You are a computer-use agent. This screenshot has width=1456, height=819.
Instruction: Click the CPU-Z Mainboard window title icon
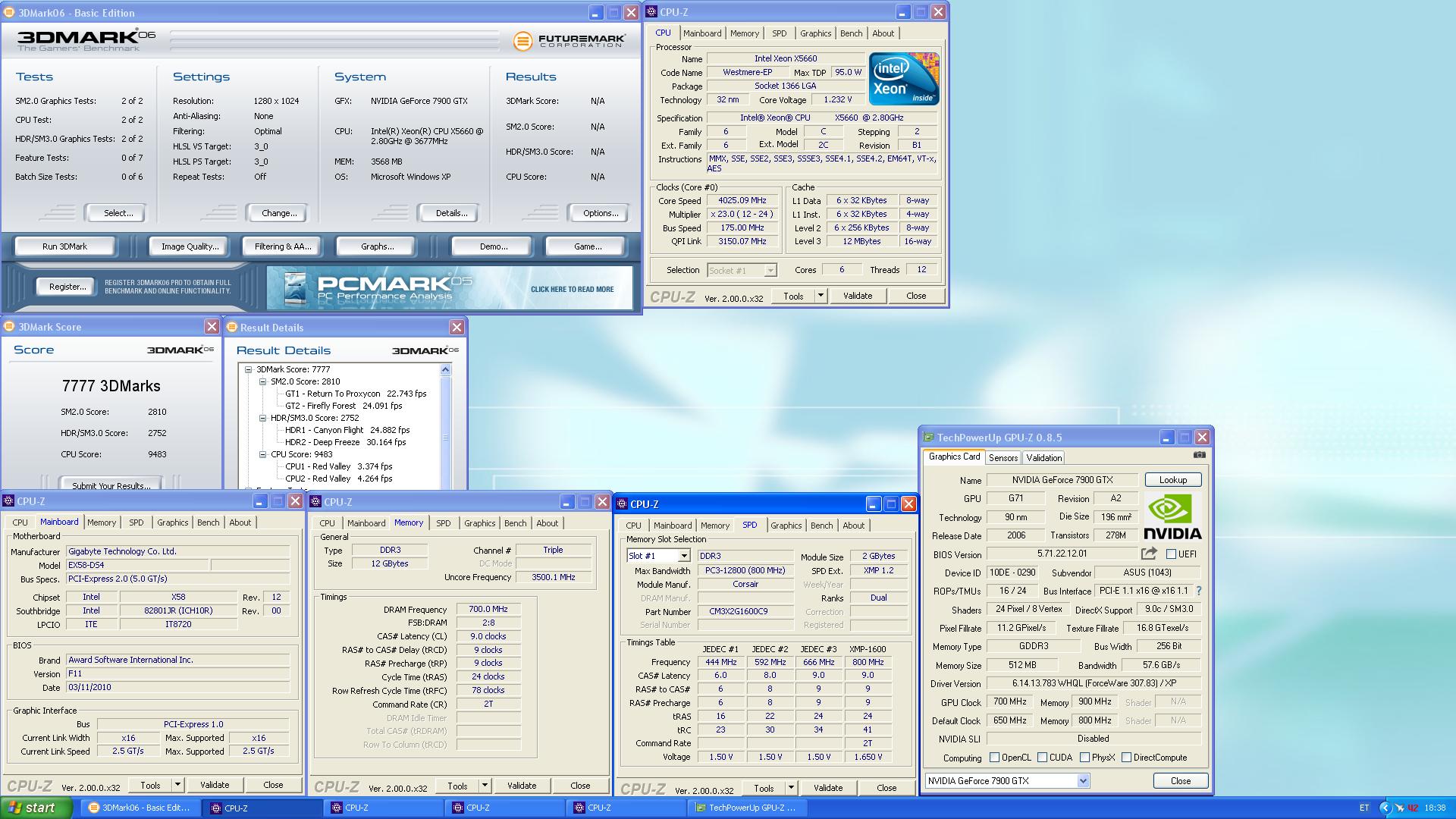pos(8,500)
